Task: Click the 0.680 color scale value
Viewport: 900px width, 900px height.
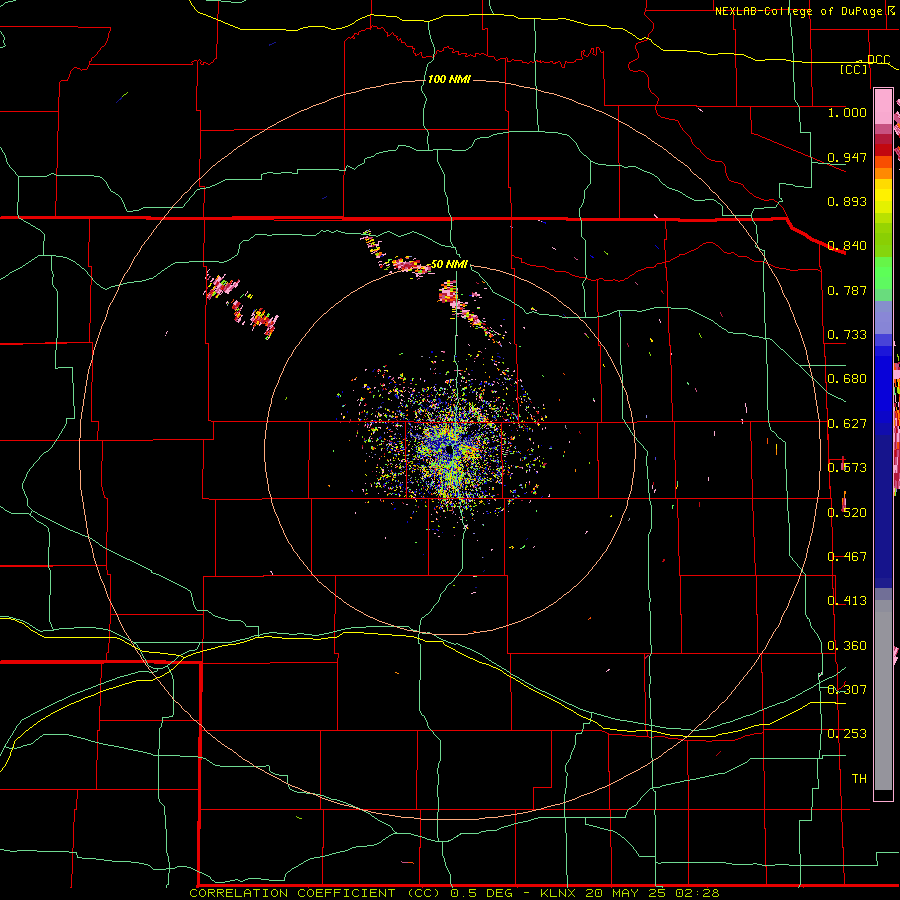Action: point(847,379)
